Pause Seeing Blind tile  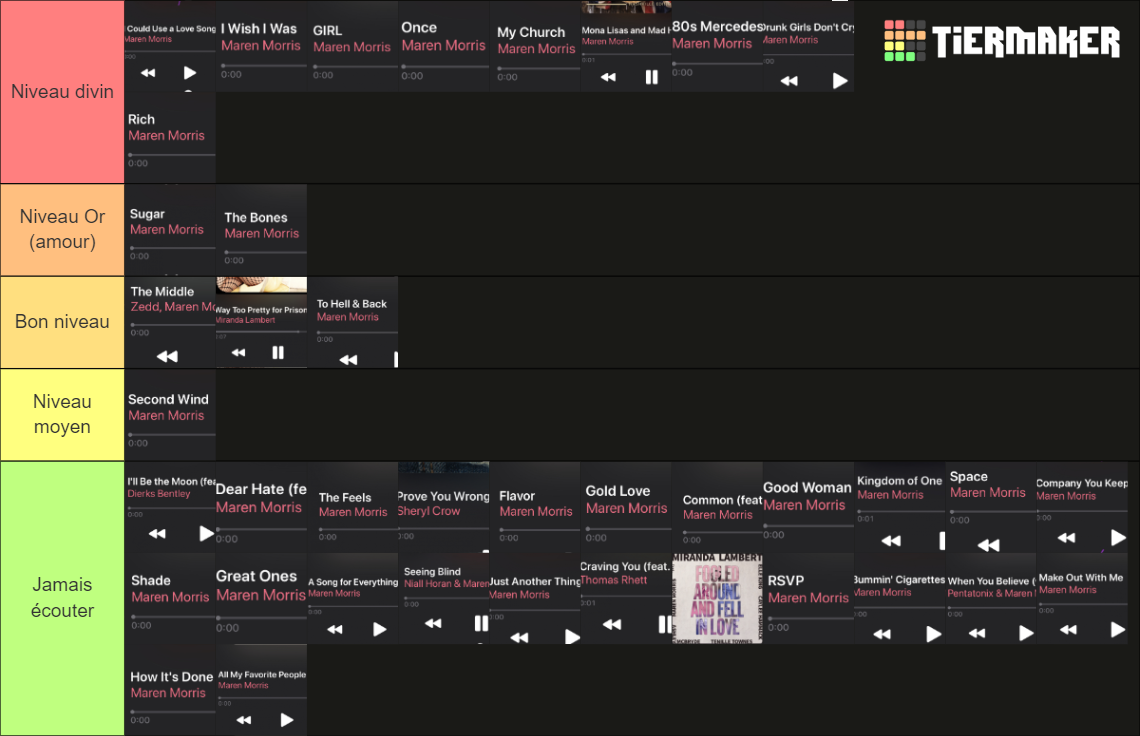[481, 623]
